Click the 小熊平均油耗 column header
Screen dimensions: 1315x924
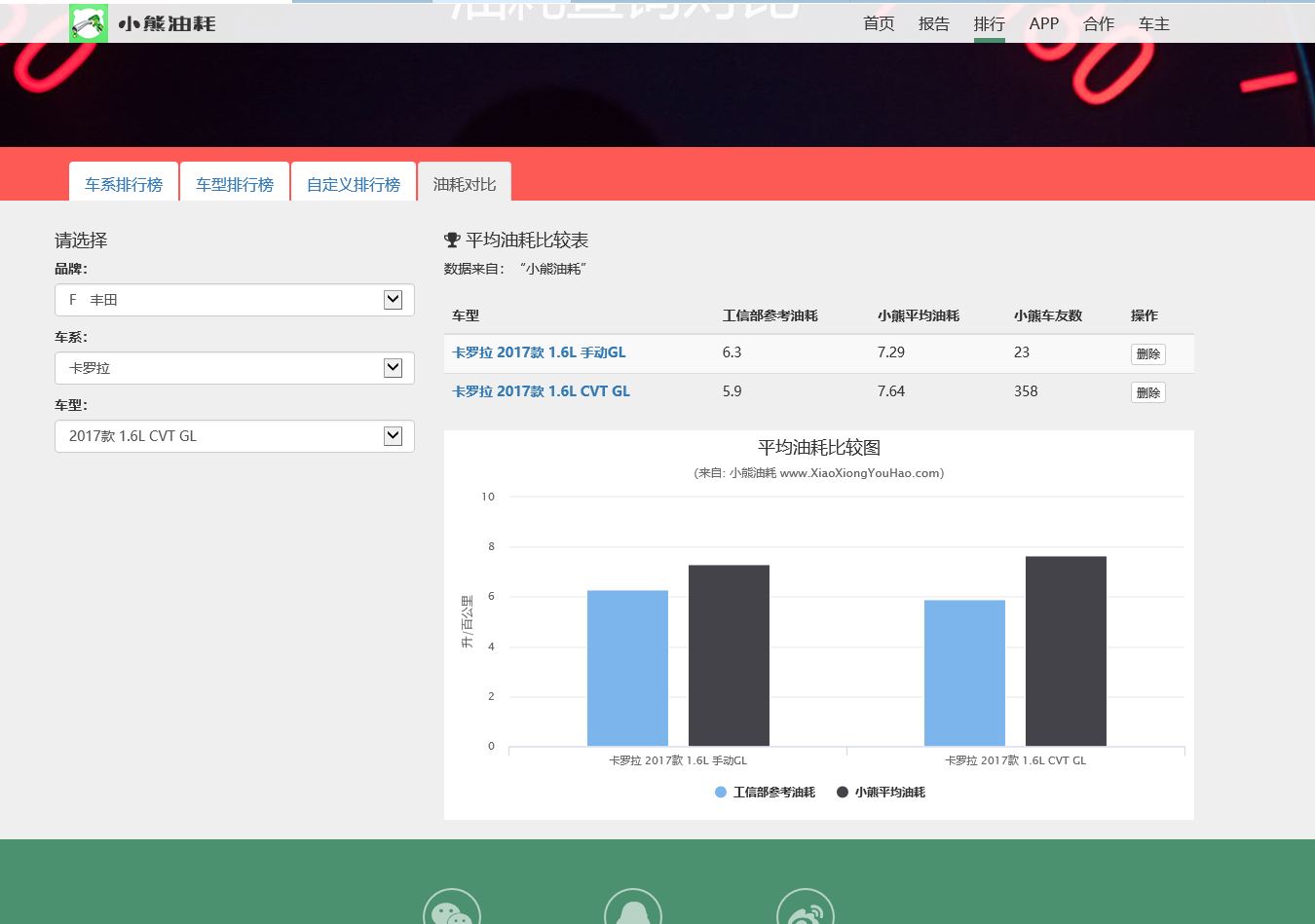point(918,315)
